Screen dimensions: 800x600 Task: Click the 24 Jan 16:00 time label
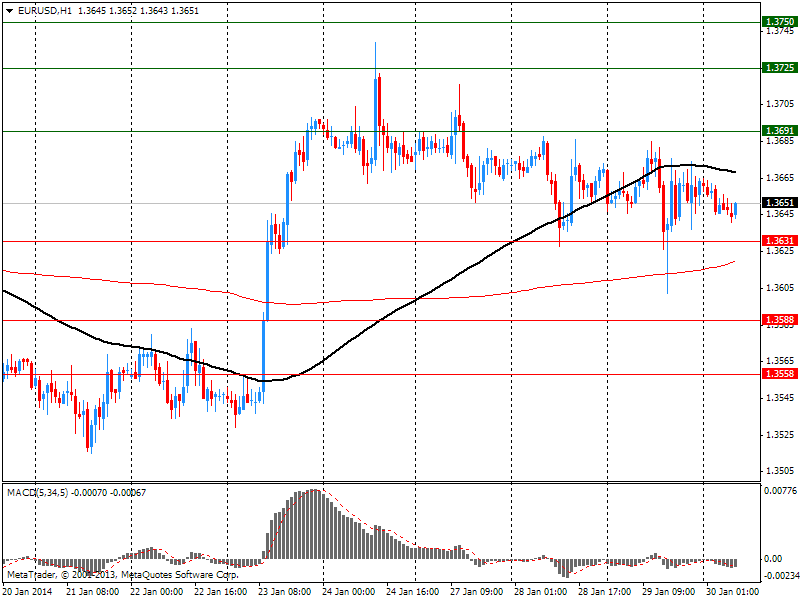(413, 592)
